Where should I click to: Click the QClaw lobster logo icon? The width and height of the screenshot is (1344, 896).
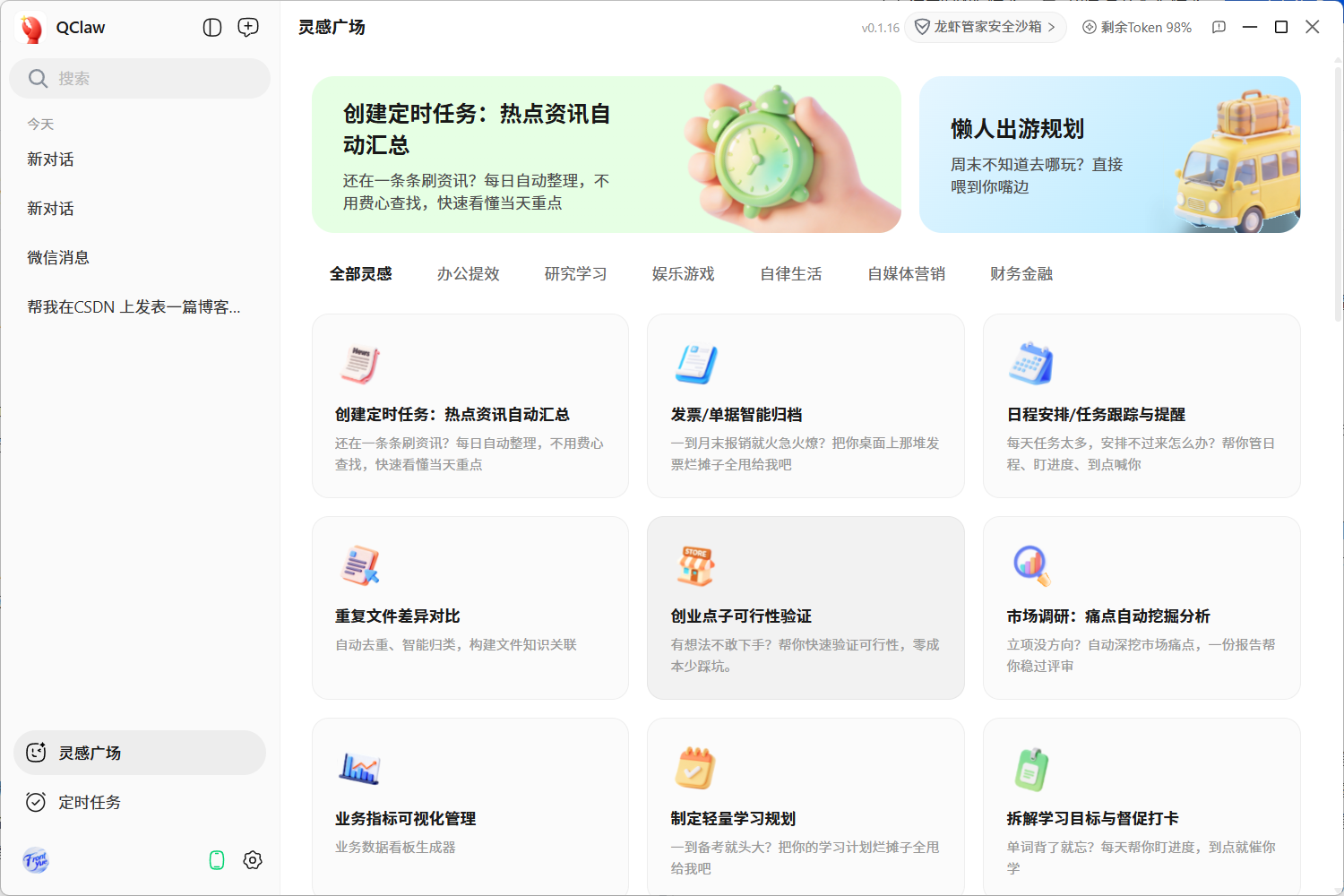(x=32, y=28)
